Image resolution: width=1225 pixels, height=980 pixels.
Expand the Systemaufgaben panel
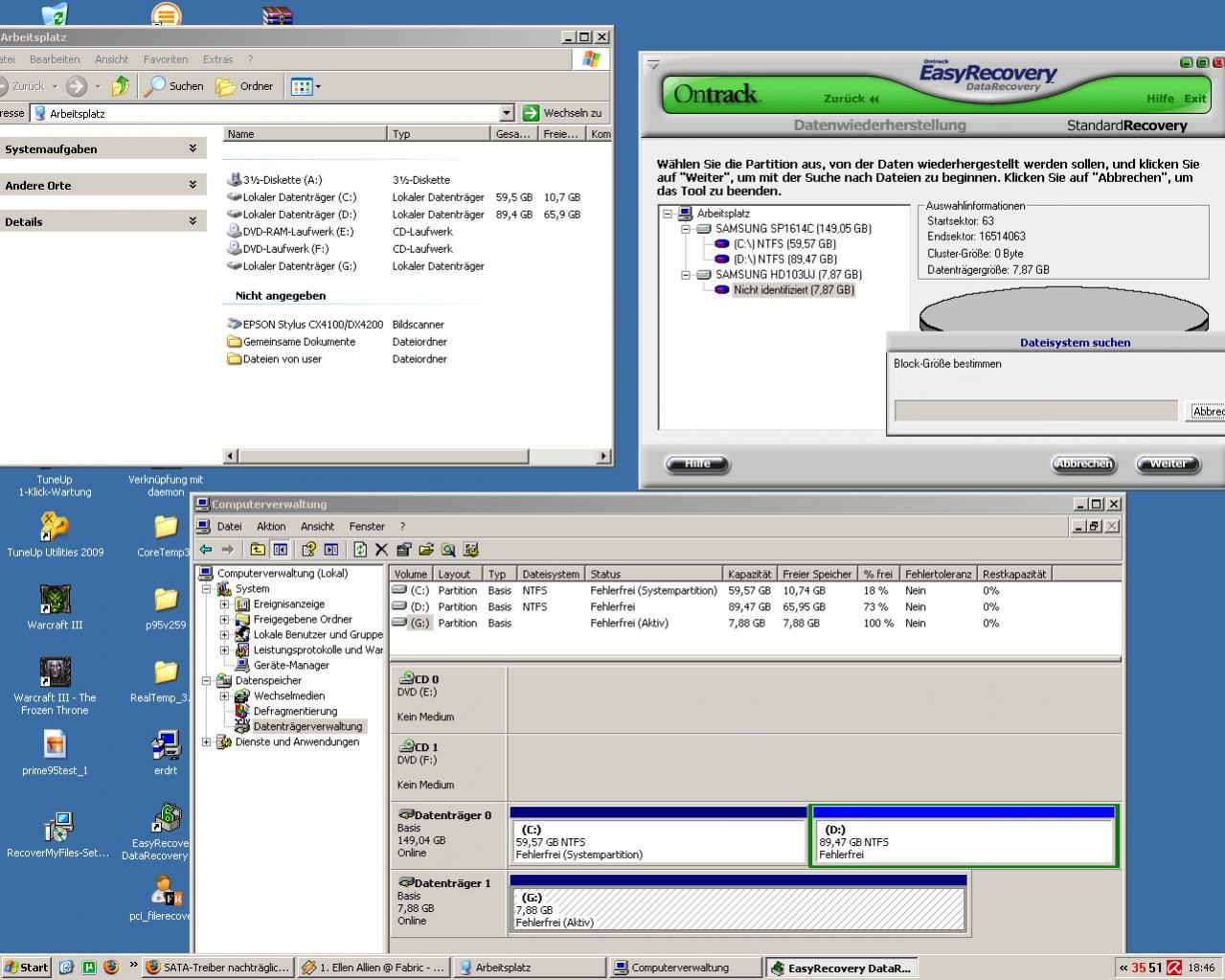193,148
